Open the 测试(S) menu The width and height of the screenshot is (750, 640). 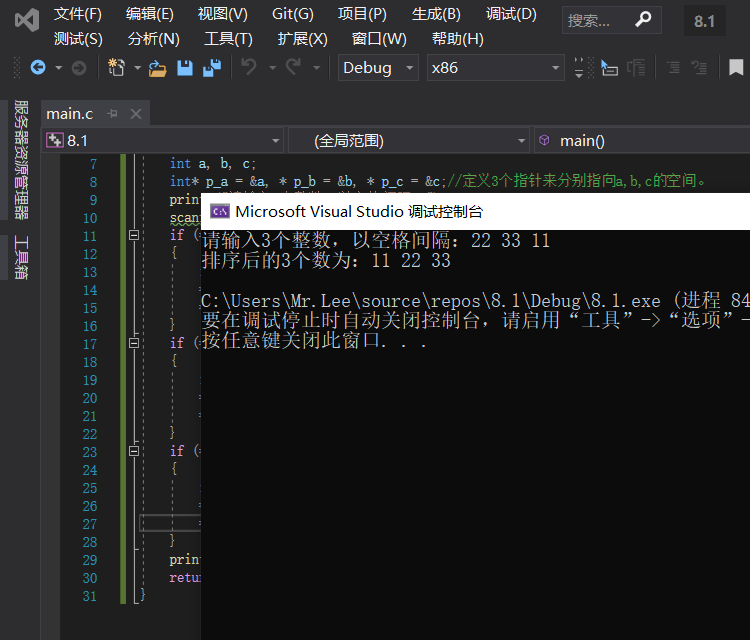pos(78,39)
